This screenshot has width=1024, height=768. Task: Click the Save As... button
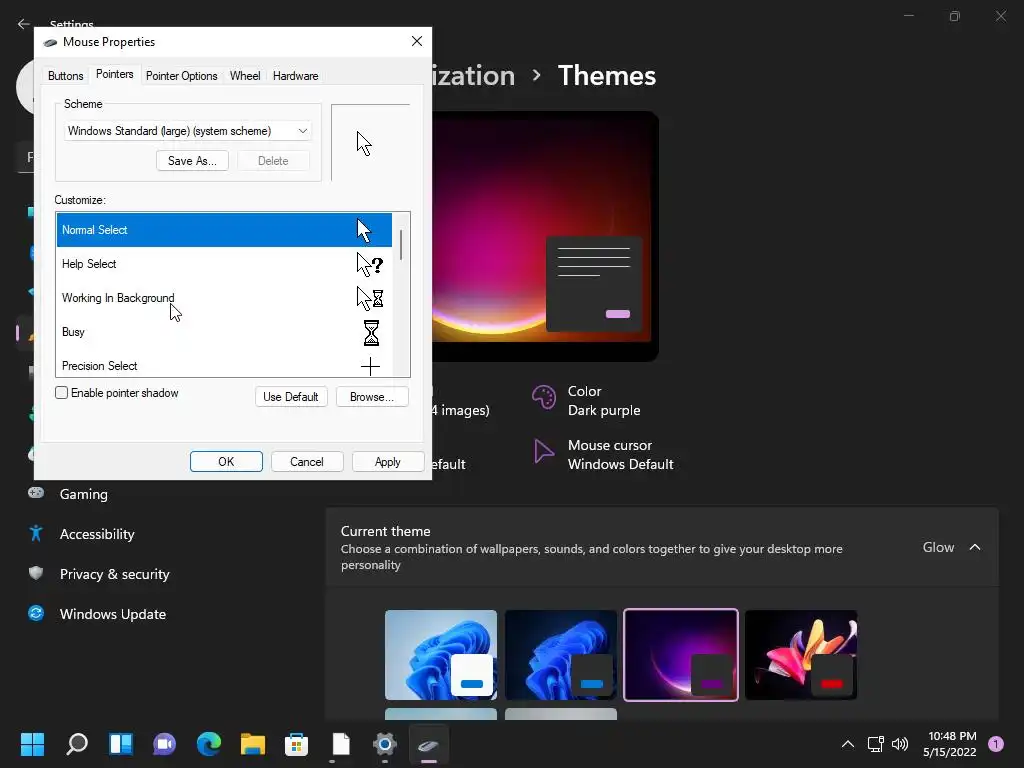tap(192, 161)
